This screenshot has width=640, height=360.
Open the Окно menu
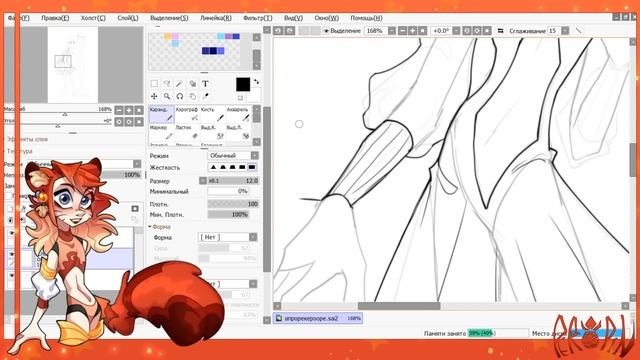coord(327,18)
